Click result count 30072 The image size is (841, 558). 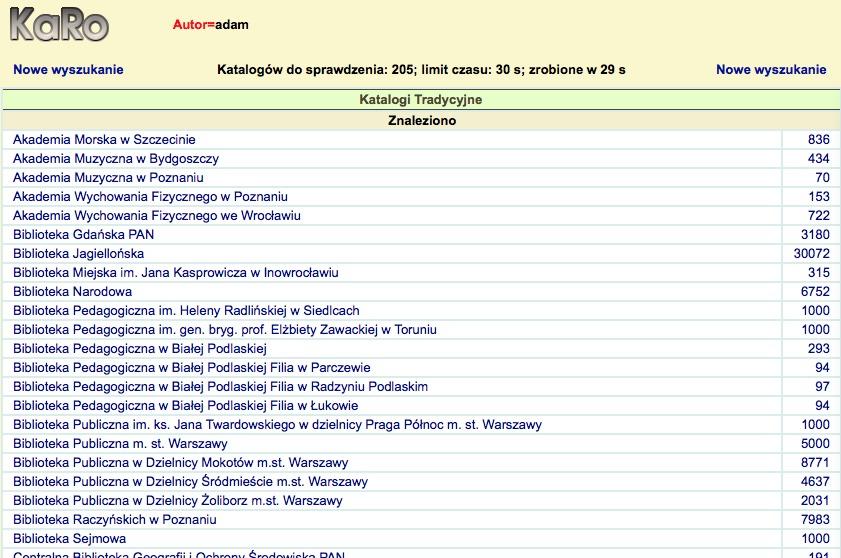click(x=812, y=254)
